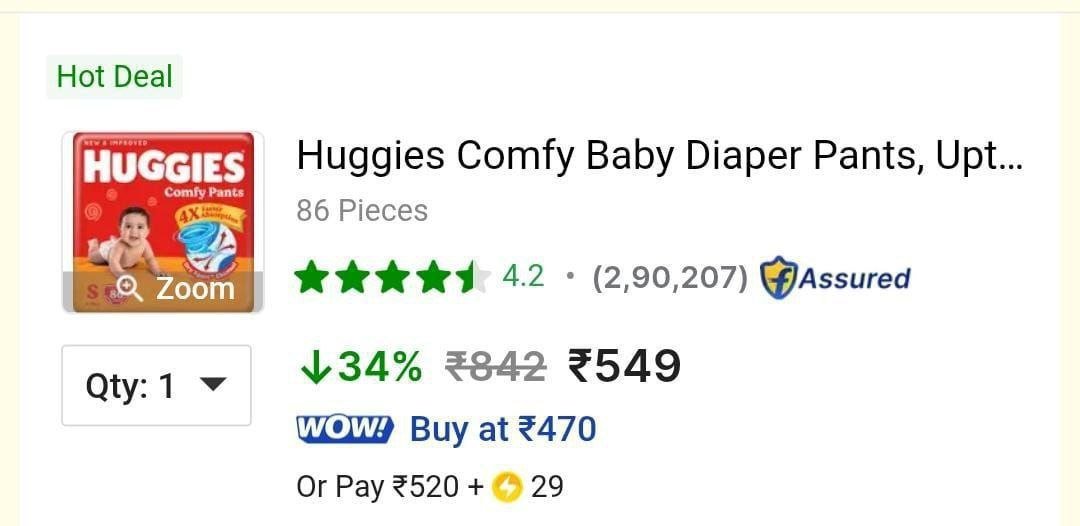
Task: Click the ₹549 current price
Action: click(624, 366)
